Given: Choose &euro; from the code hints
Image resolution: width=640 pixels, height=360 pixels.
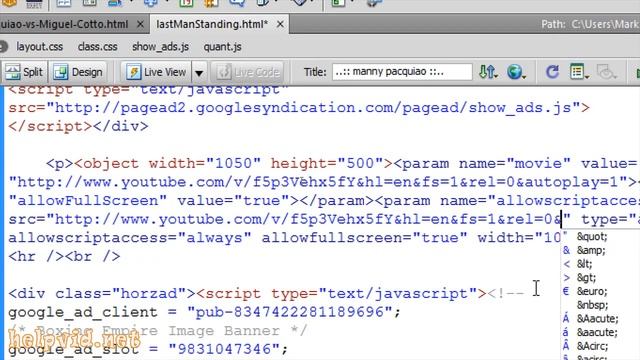Looking at the screenshot, I should [592, 291].
